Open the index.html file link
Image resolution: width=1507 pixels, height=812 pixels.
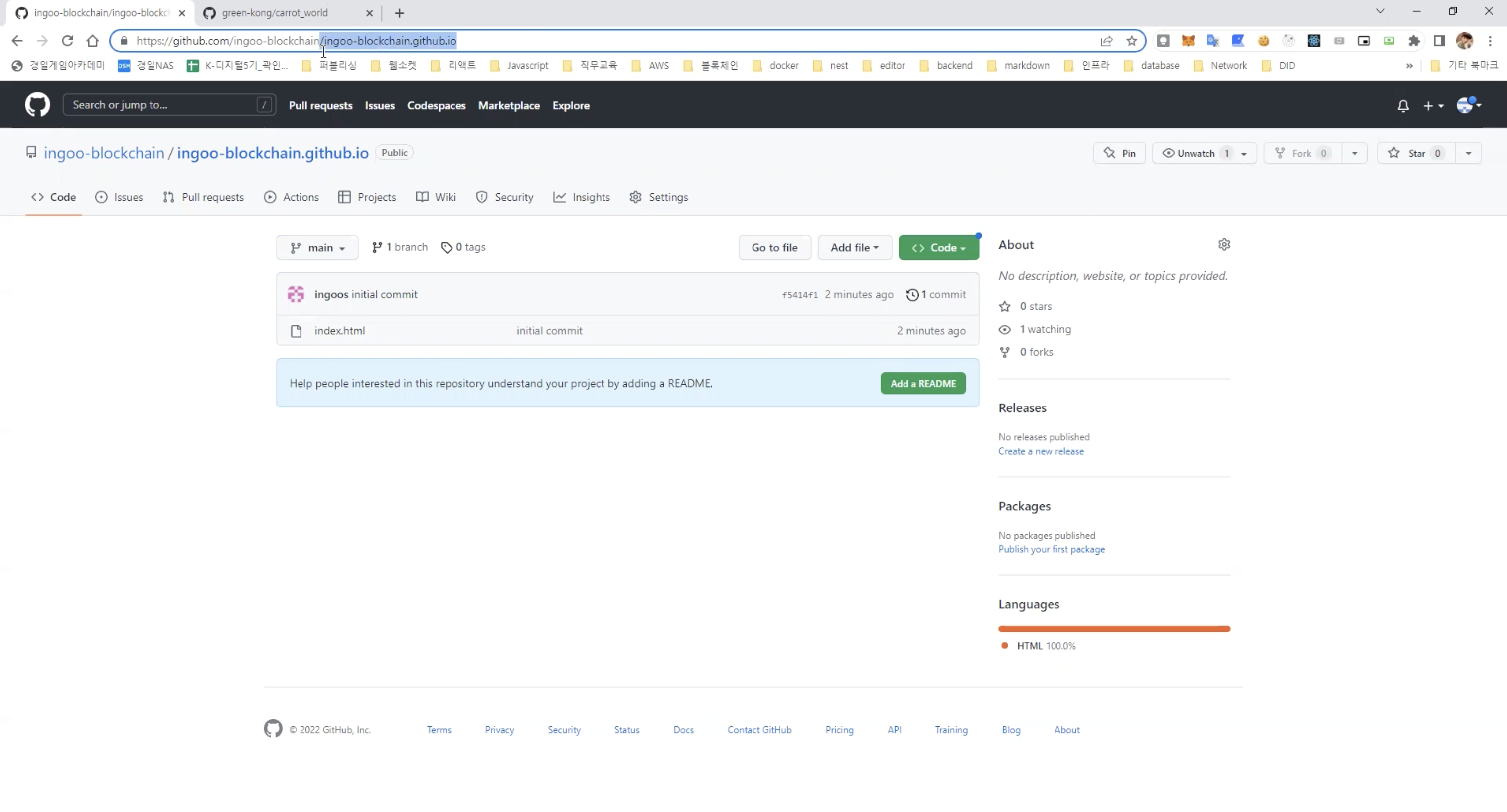point(339,331)
